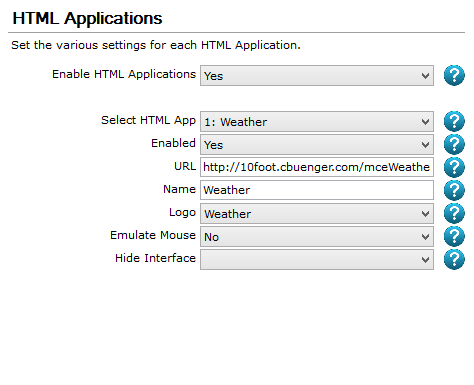Click the 'Enable HTML Applications' label

pos(124,74)
